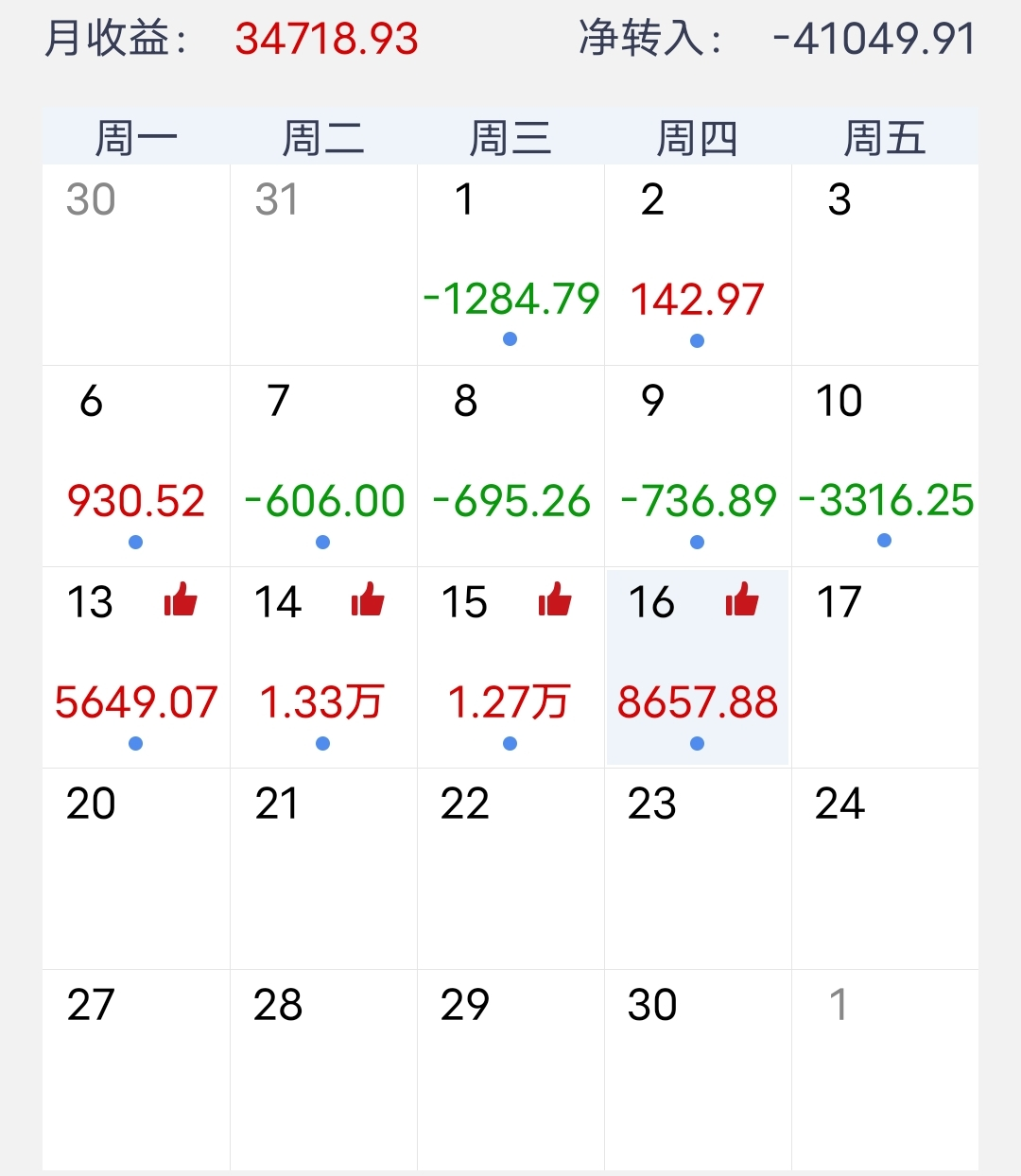Select day 27 in the calendar

(x=136, y=1070)
